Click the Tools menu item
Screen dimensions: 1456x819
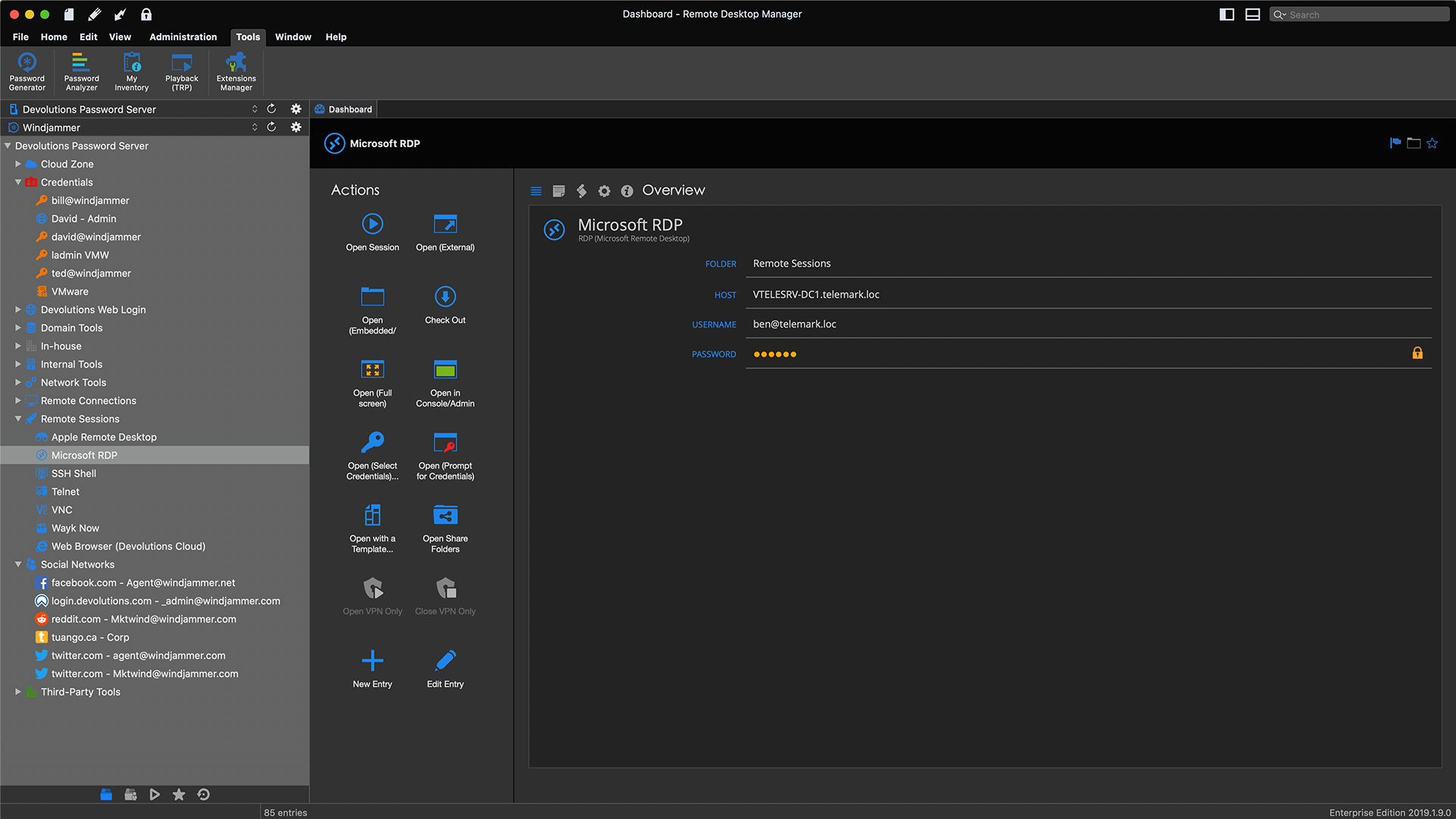(x=247, y=37)
